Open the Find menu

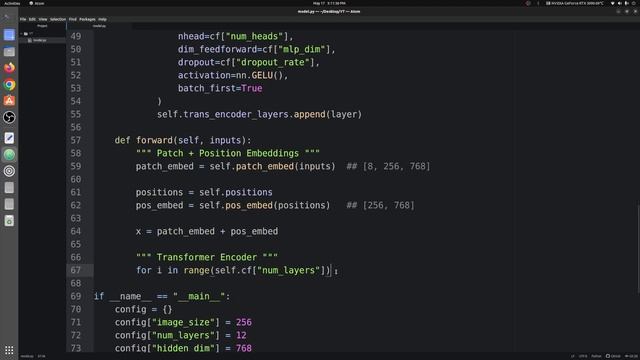pyautogui.click(x=73, y=19)
